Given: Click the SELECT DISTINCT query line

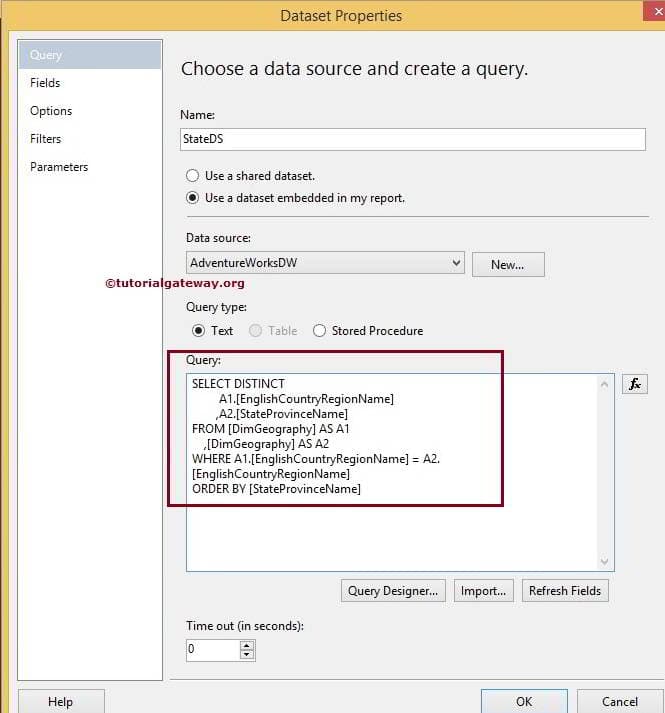Looking at the screenshot, I should 238,384.
